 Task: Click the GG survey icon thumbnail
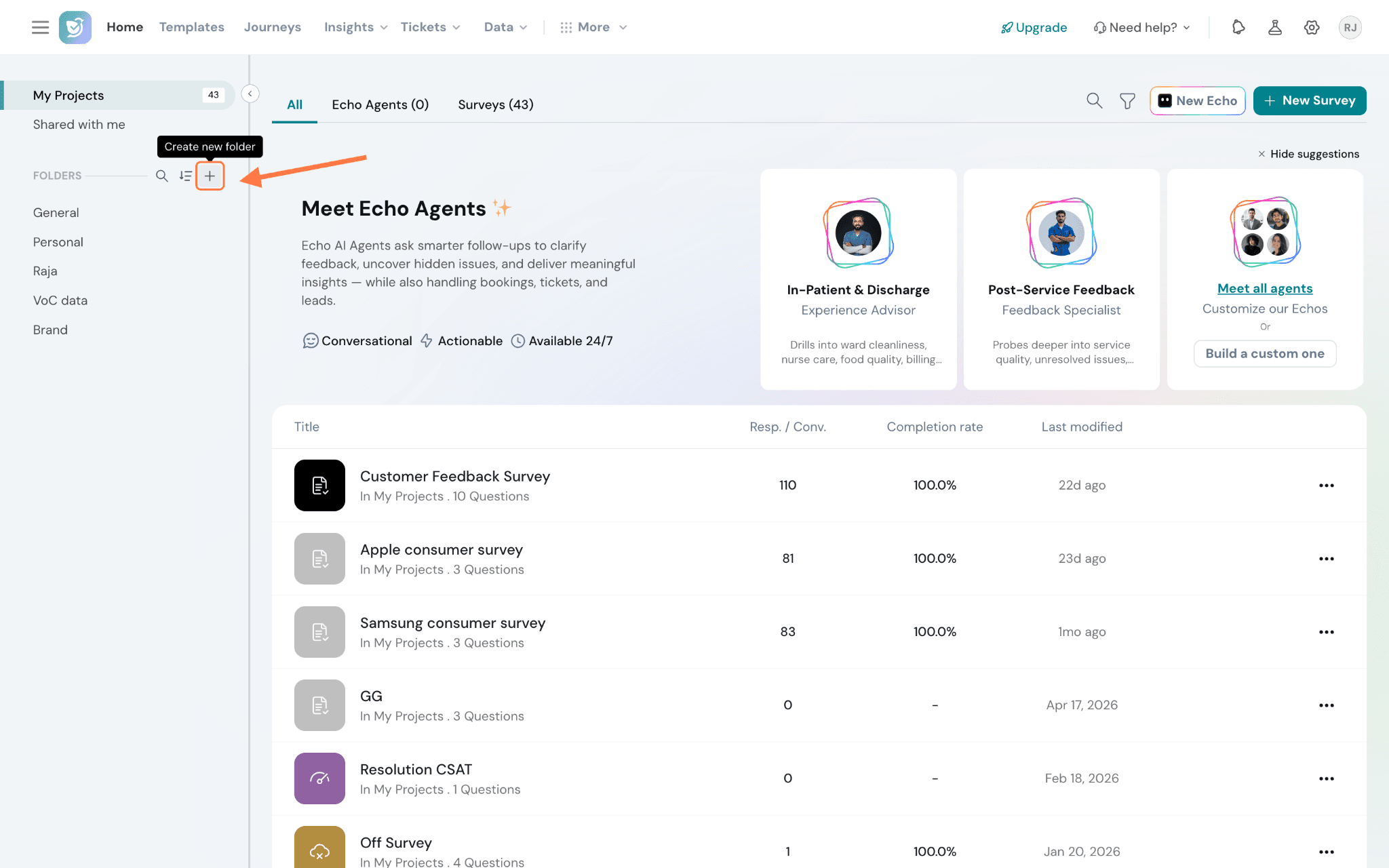coord(319,705)
